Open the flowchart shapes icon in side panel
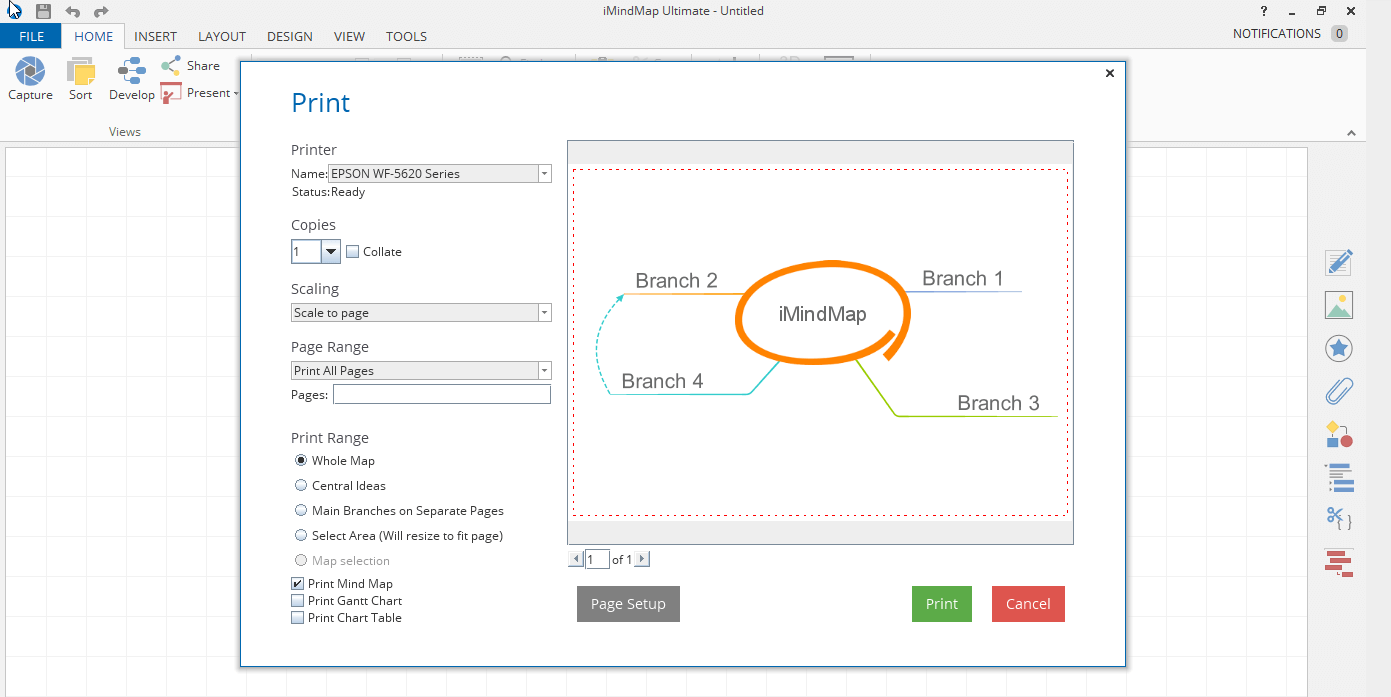The width and height of the screenshot is (1391, 697). 1339,434
